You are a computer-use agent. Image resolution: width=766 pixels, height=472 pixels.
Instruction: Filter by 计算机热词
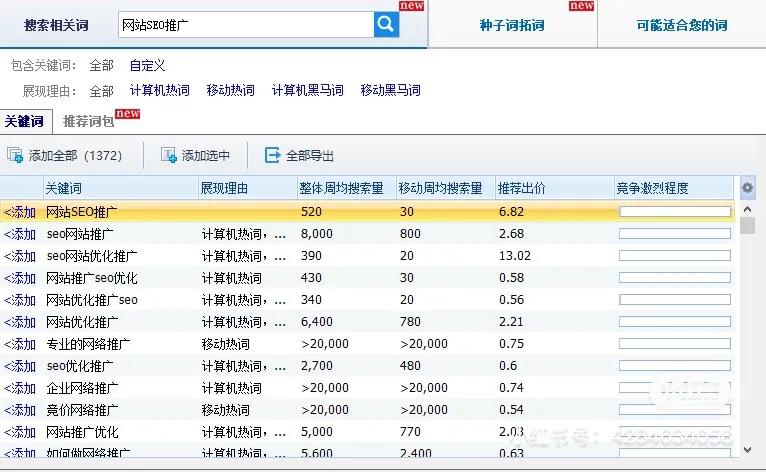pos(160,90)
